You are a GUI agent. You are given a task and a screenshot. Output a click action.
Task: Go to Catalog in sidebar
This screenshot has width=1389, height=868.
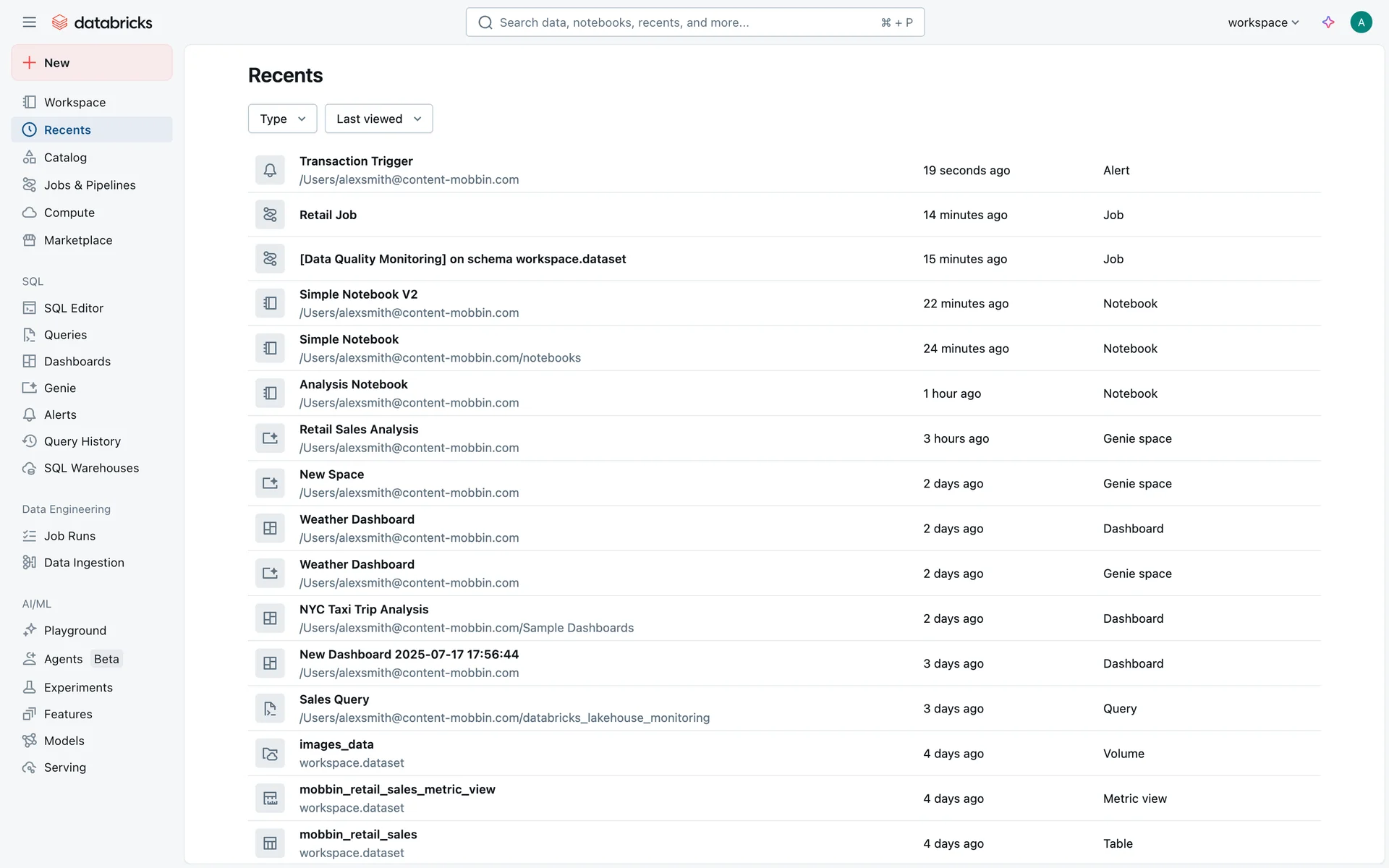pos(65,158)
